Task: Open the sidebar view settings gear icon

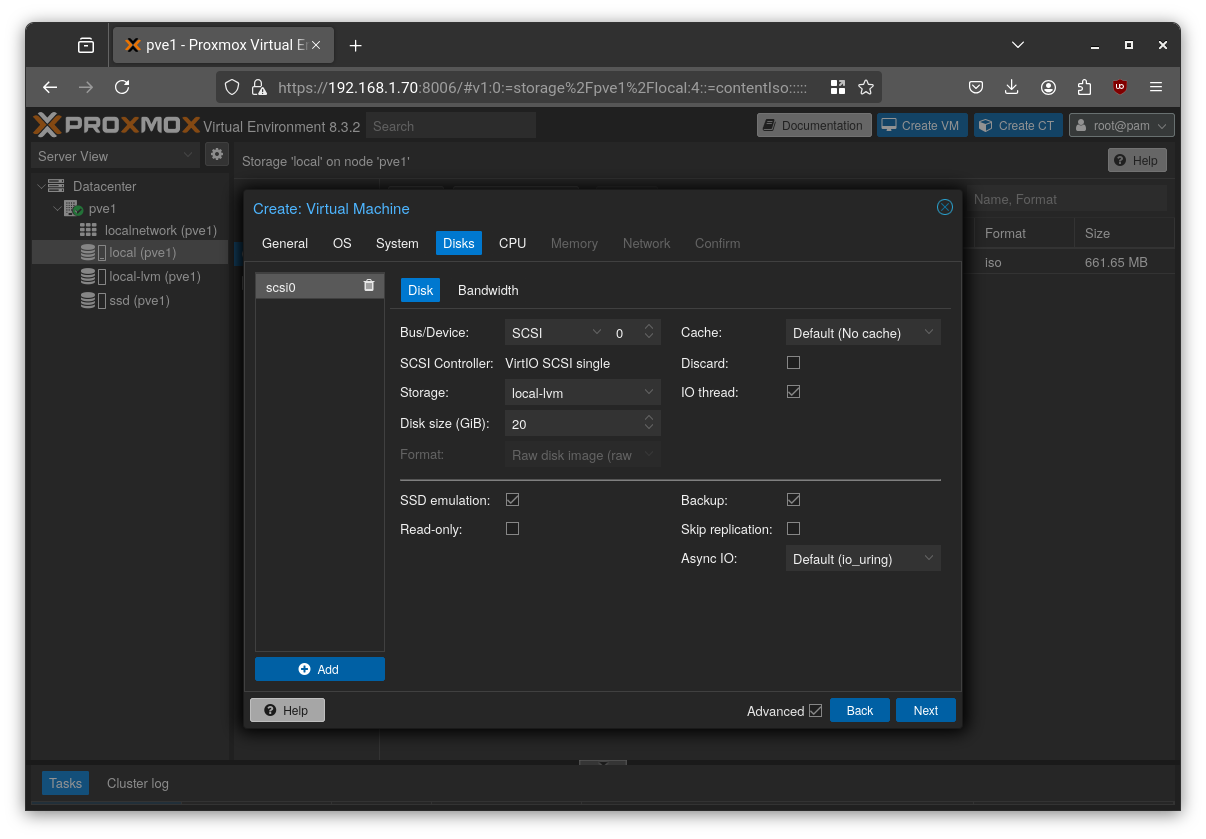Action: click(x=217, y=156)
